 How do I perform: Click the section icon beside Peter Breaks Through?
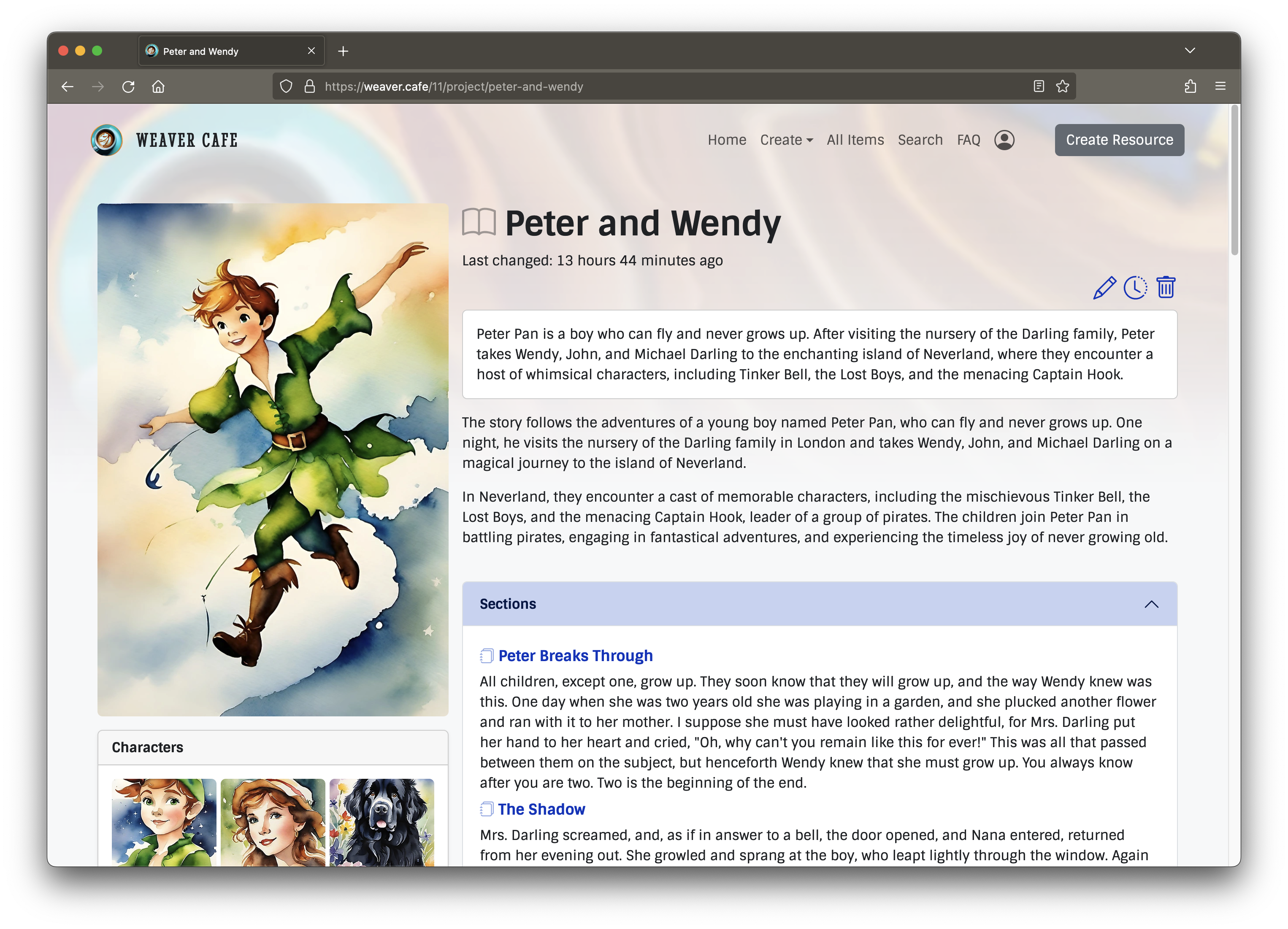486,656
